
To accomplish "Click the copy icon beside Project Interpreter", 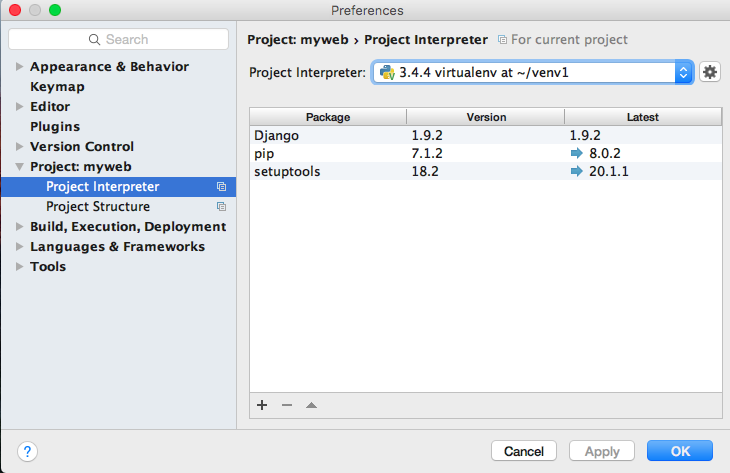I will point(222,187).
